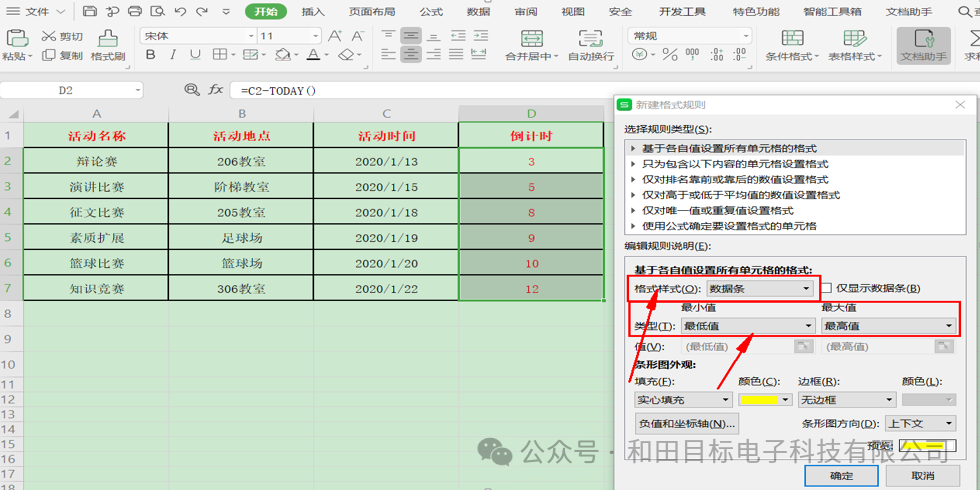Open the 填充 dropdown (实心填充)

pyautogui.click(x=683, y=399)
